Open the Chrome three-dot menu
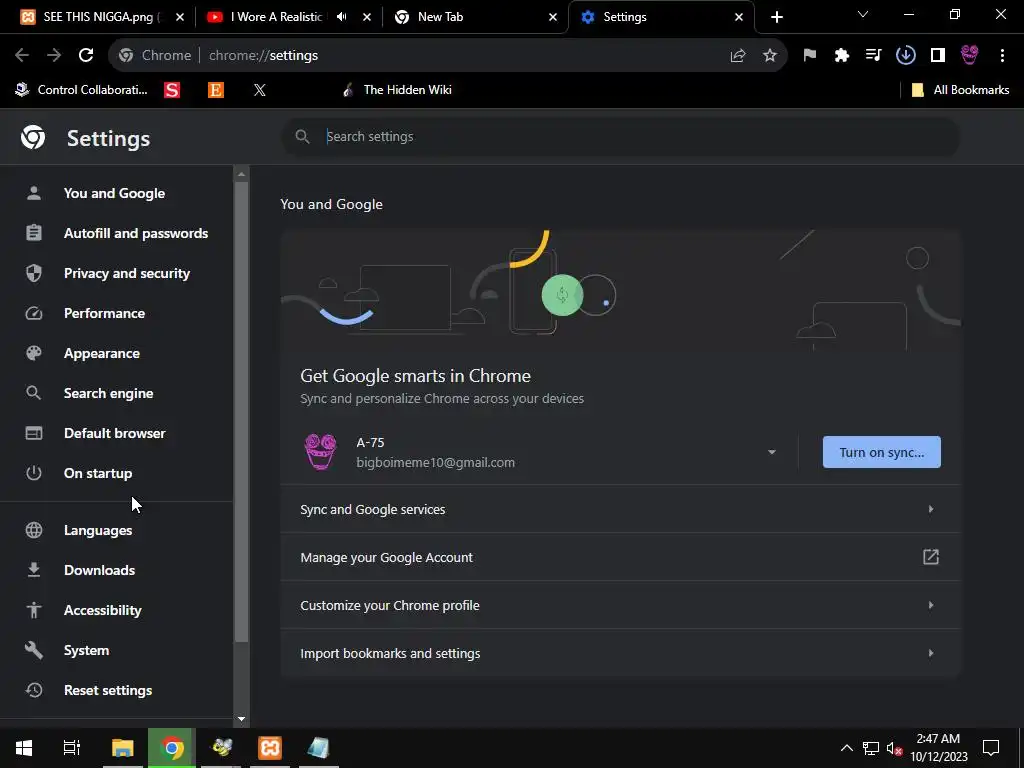 point(1002,56)
